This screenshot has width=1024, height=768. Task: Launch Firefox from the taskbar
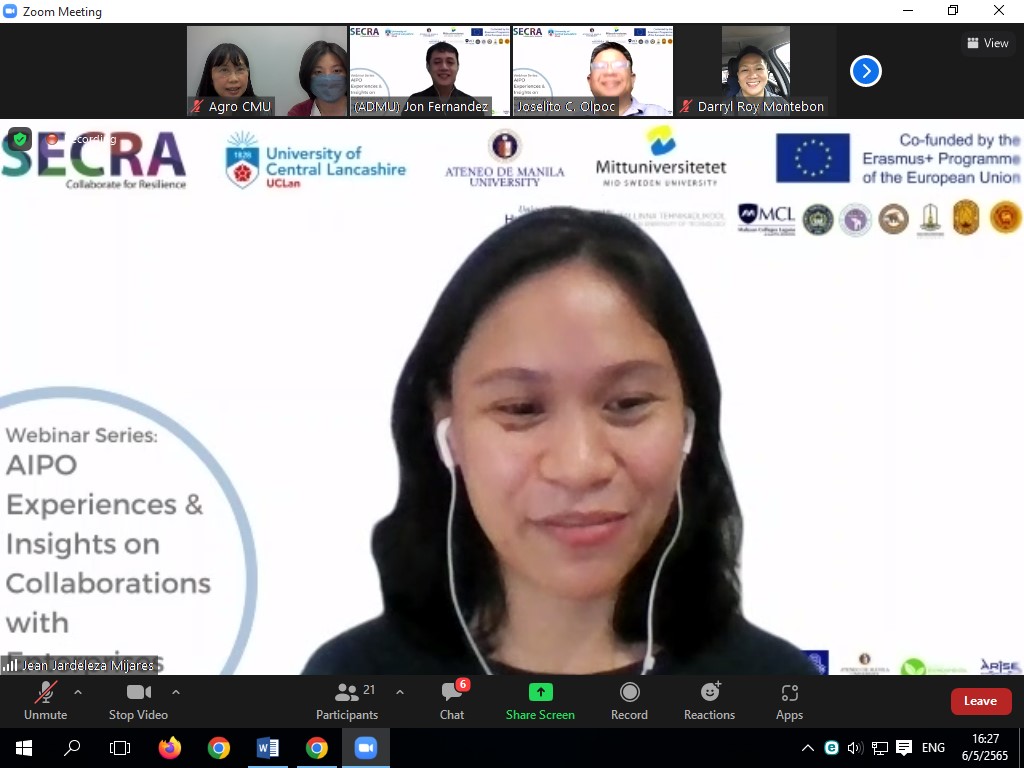click(170, 748)
